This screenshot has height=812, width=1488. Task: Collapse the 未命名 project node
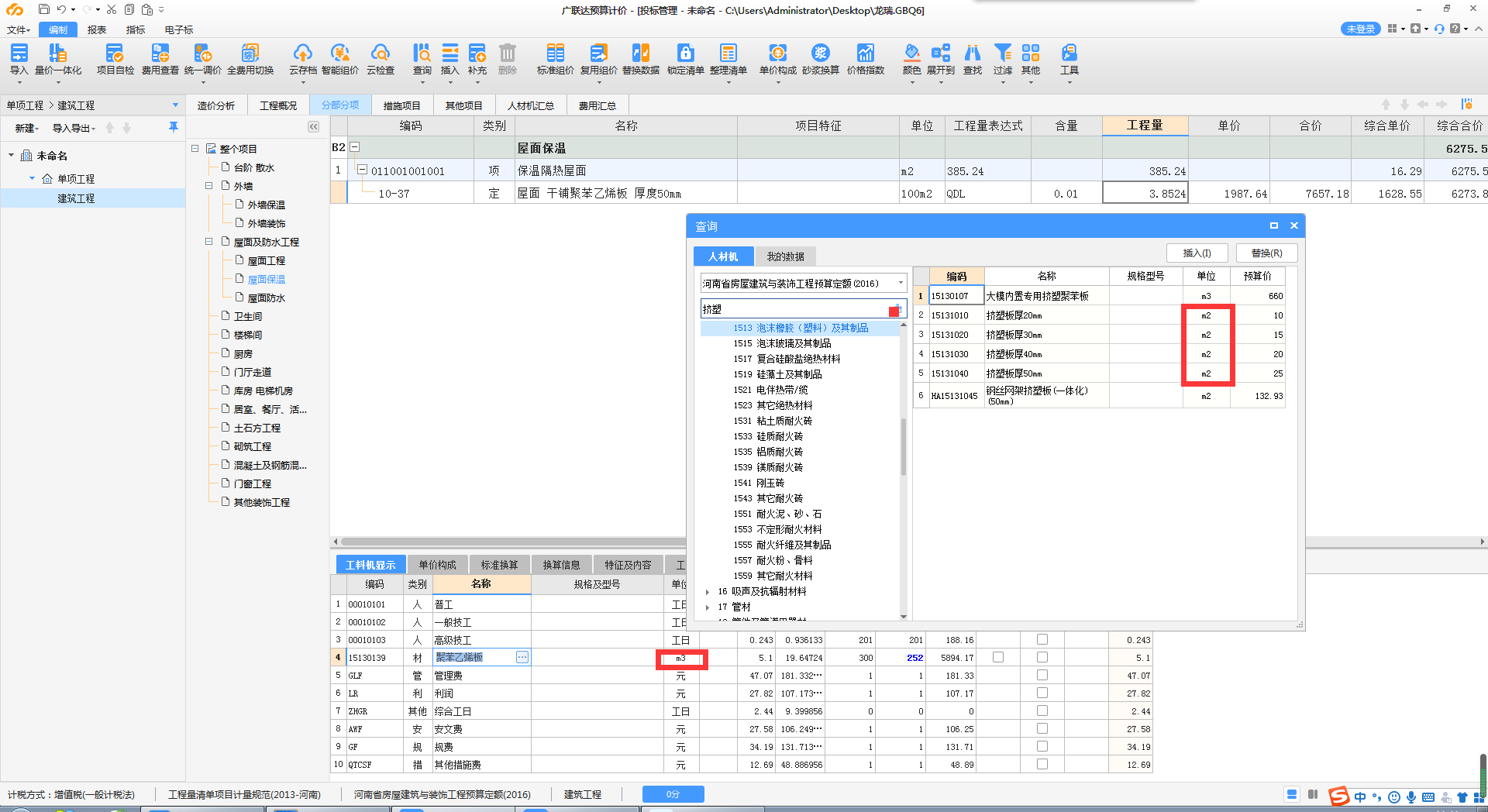(x=11, y=155)
